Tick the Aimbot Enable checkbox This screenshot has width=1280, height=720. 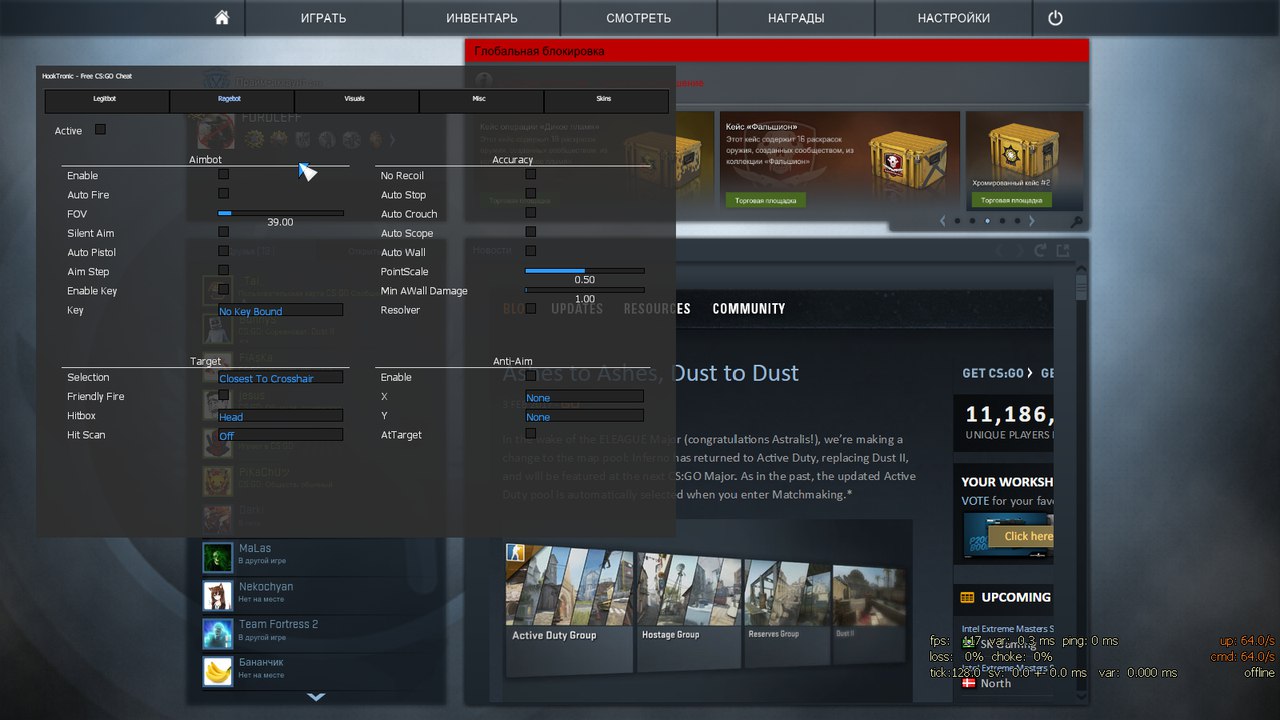[223, 174]
